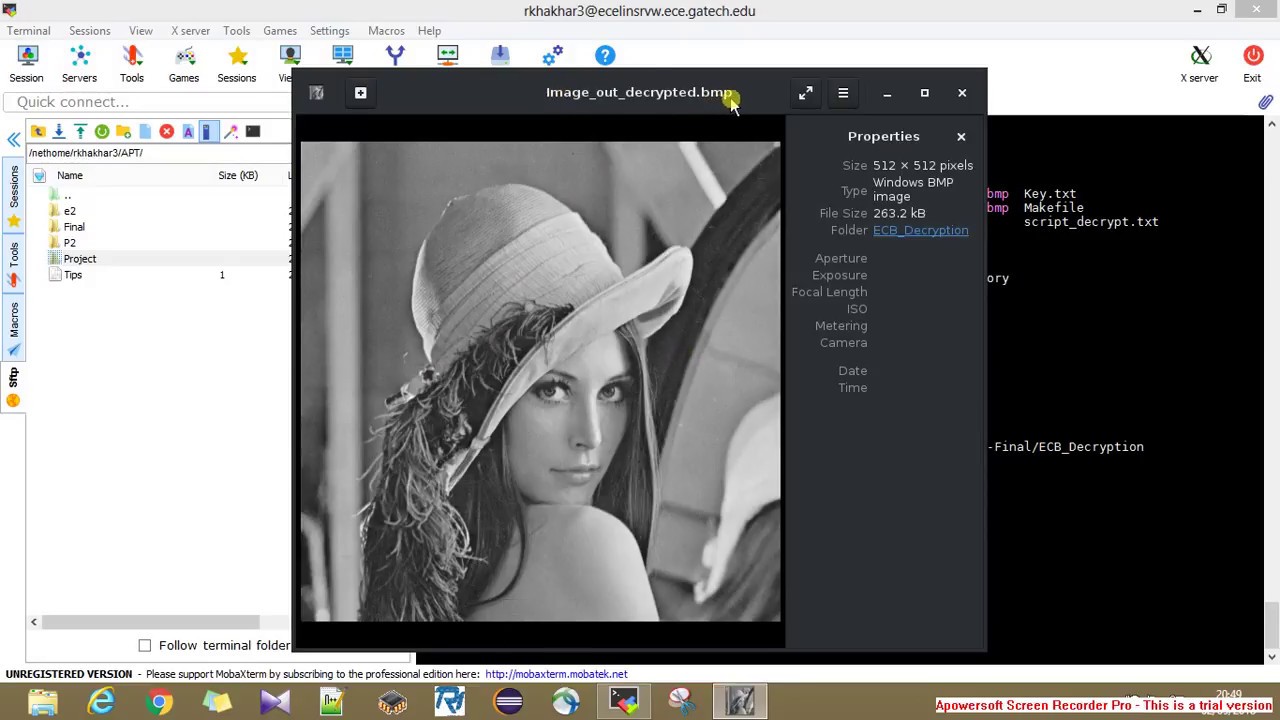Click the mobaxterm.mobatek.net link
The image size is (1280, 720).
pyautogui.click(x=556, y=674)
